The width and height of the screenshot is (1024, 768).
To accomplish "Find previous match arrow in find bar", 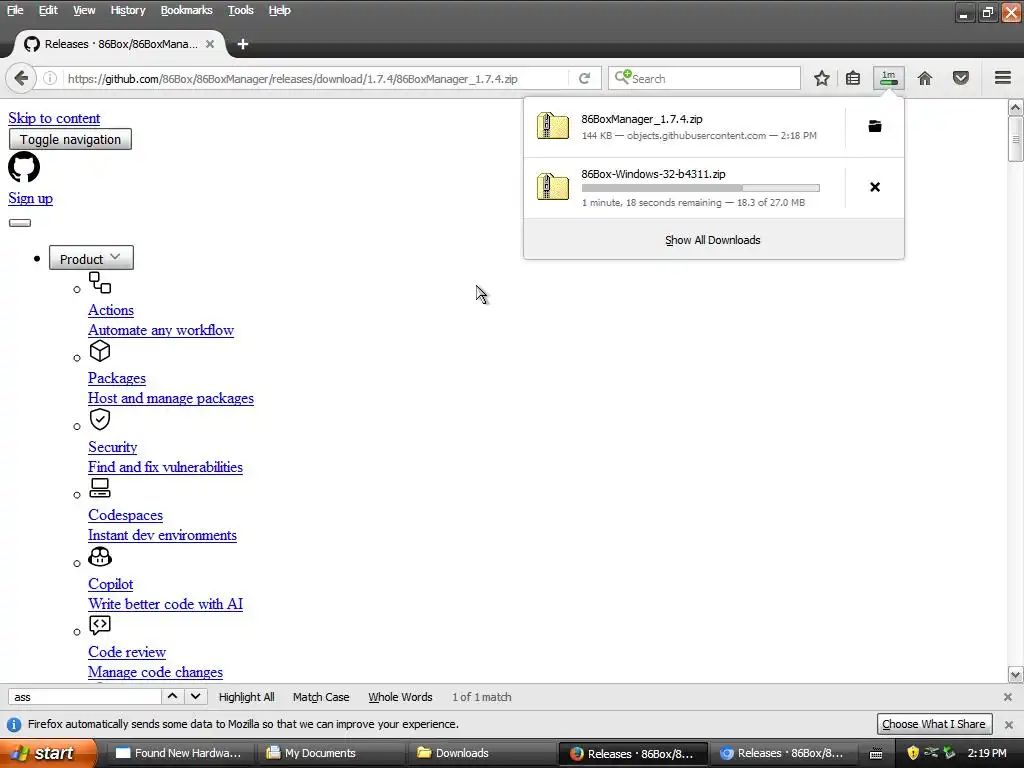I will tap(172, 696).
